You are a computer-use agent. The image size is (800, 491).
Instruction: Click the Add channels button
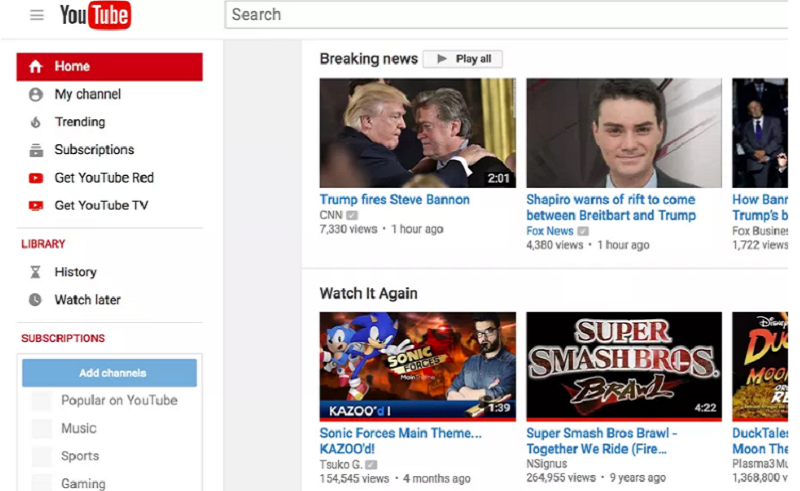pos(109,373)
